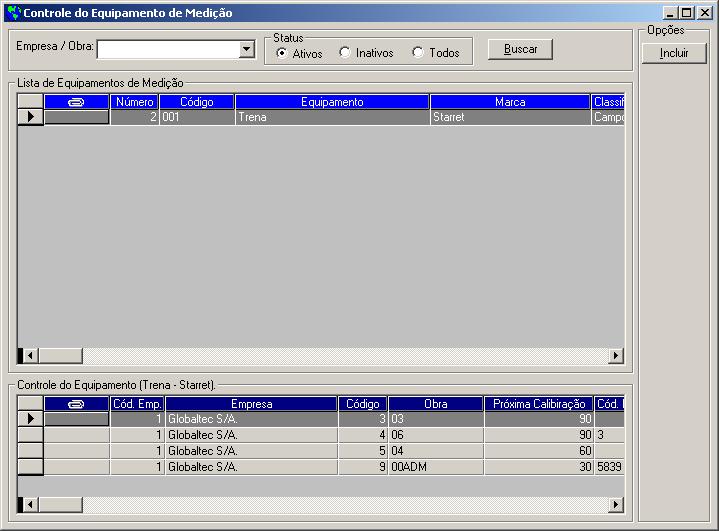Sort by the Equipamento column header
The height and width of the screenshot is (531, 719).
332,102
